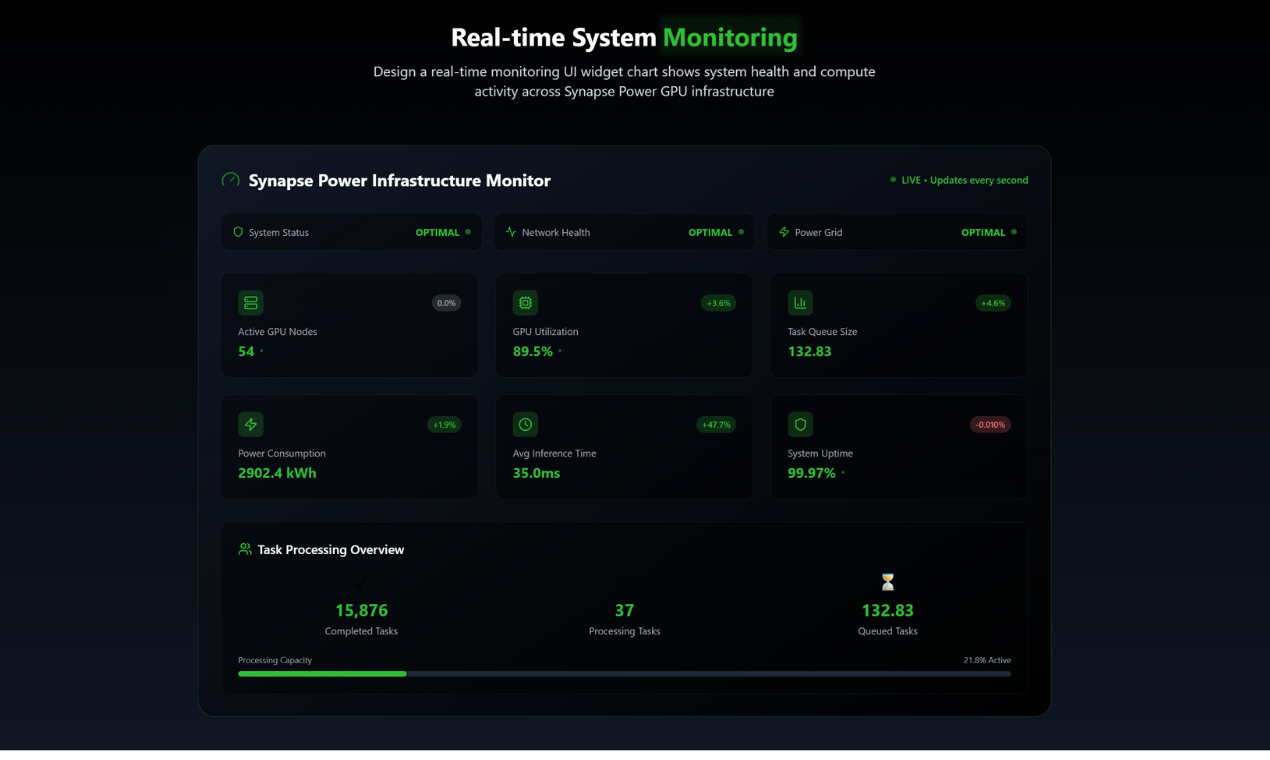Click the Network Health label
Image resolution: width=1270 pixels, height=760 pixels.
(556, 232)
